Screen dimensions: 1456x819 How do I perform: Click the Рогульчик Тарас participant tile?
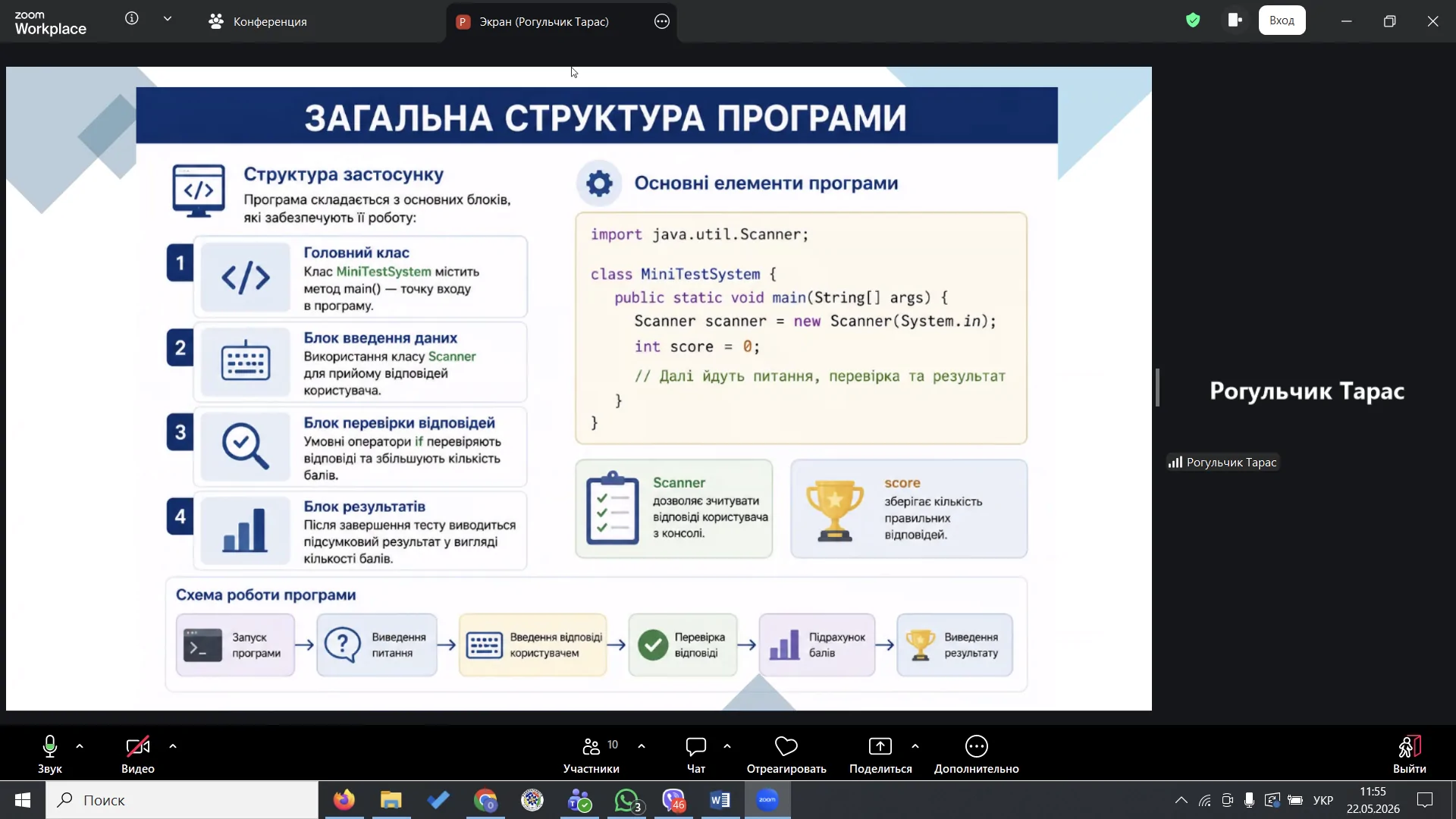[x=1307, y=391]
